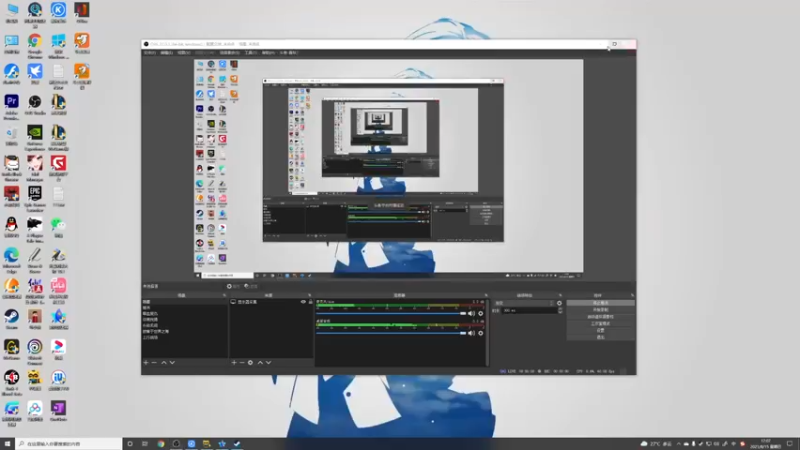Open Epic Games Launcher desktop shortcut

[x=35, y=199]
